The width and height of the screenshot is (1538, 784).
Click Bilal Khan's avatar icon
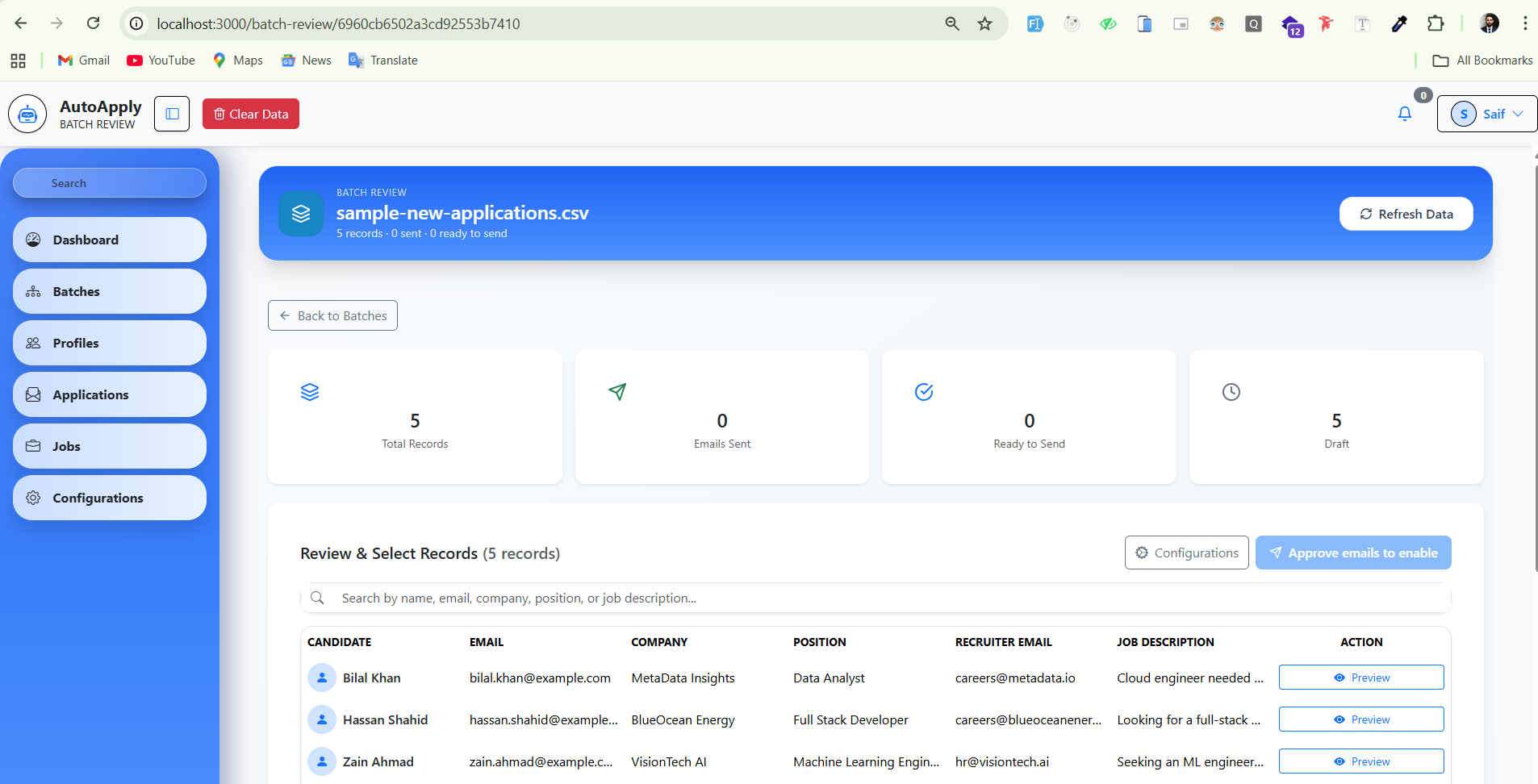point(322,678)
